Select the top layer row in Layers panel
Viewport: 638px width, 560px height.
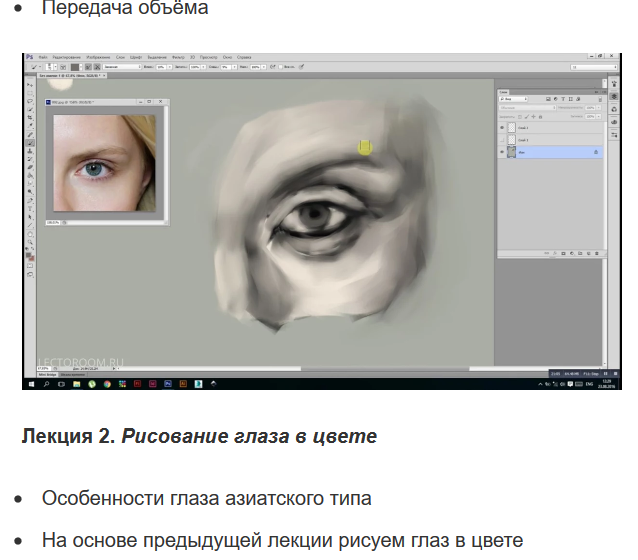point(551,128)
